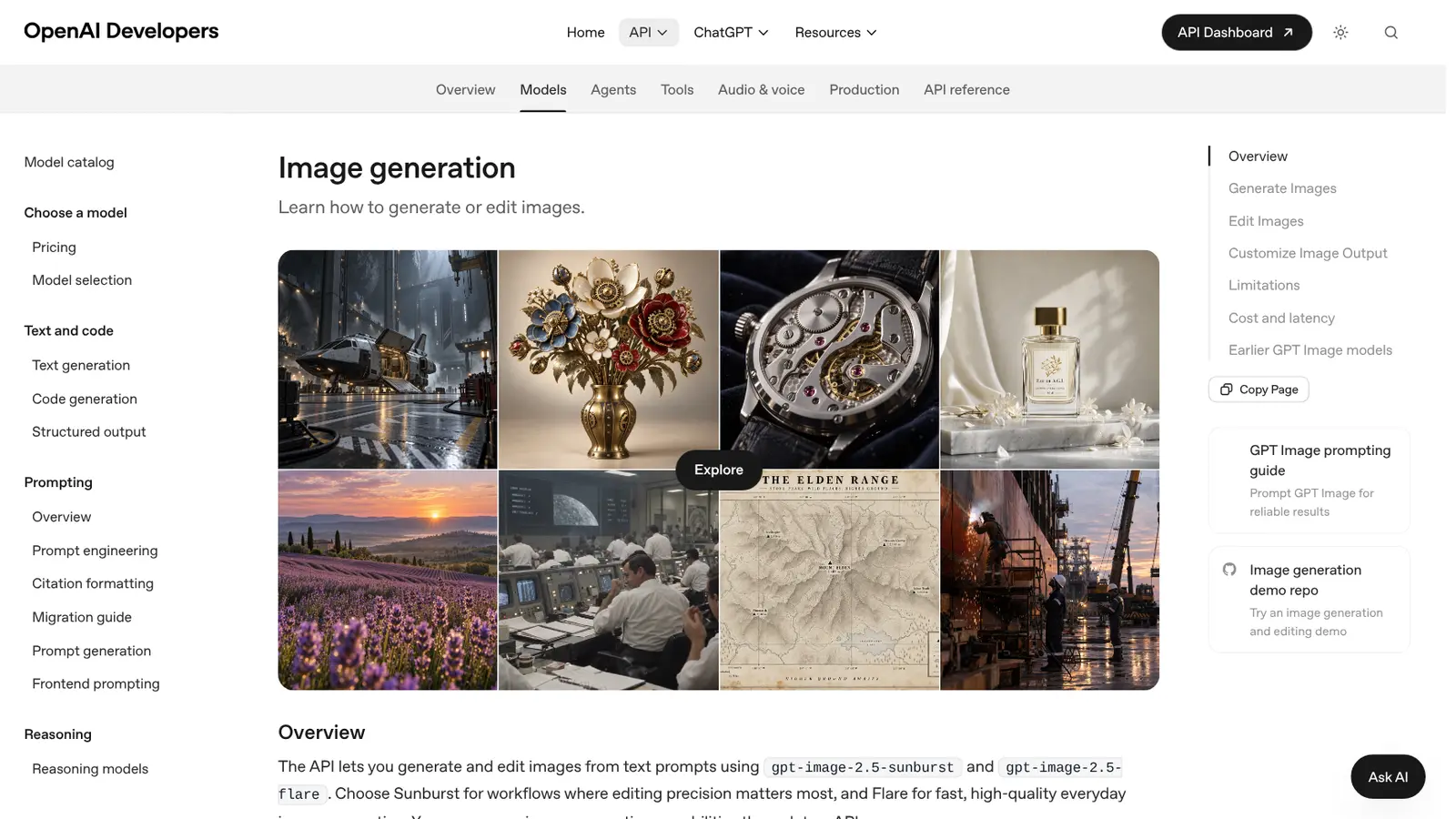The image size is (1456, 819).
Task: Open search with the magnifier icon
Action: pos(1390,33)
